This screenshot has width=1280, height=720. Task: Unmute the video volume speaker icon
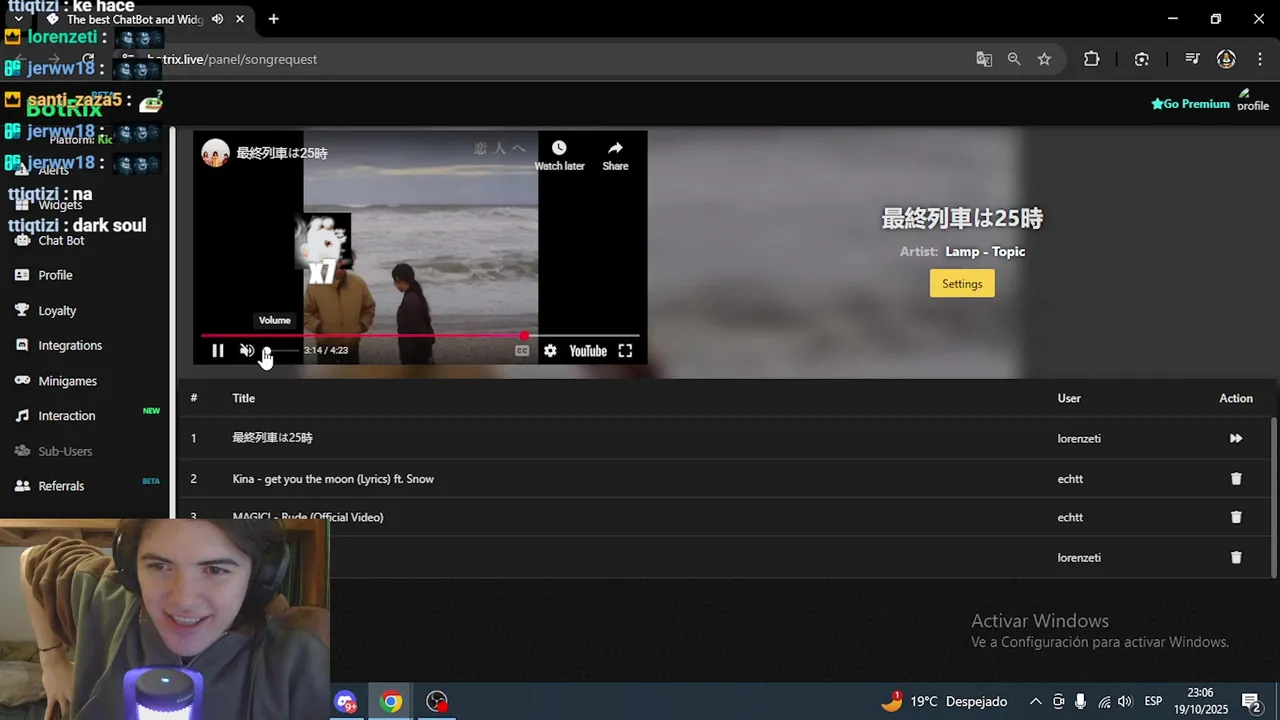[x=247, y=351]
